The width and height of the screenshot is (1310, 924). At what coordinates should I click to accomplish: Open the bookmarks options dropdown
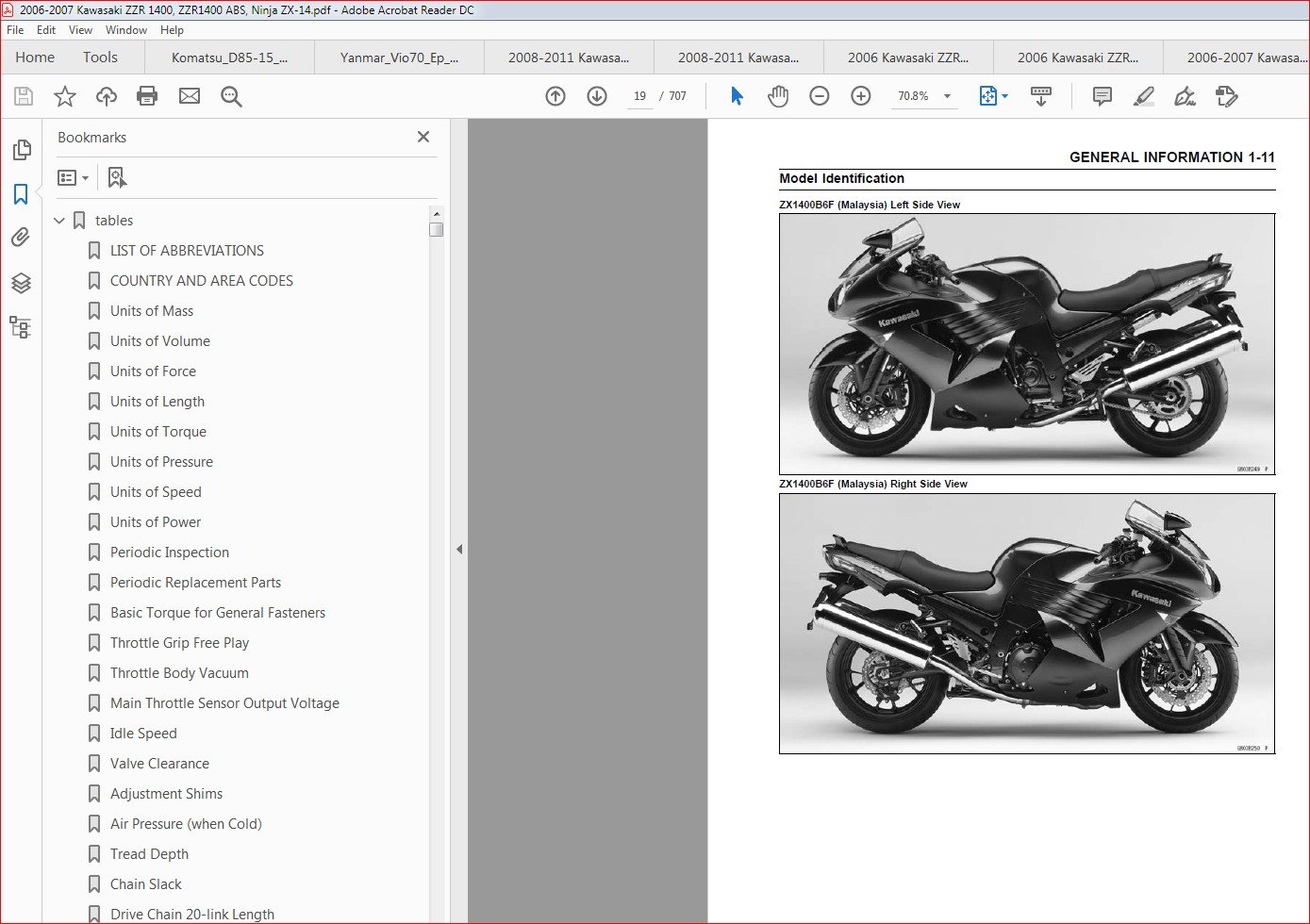73,177
